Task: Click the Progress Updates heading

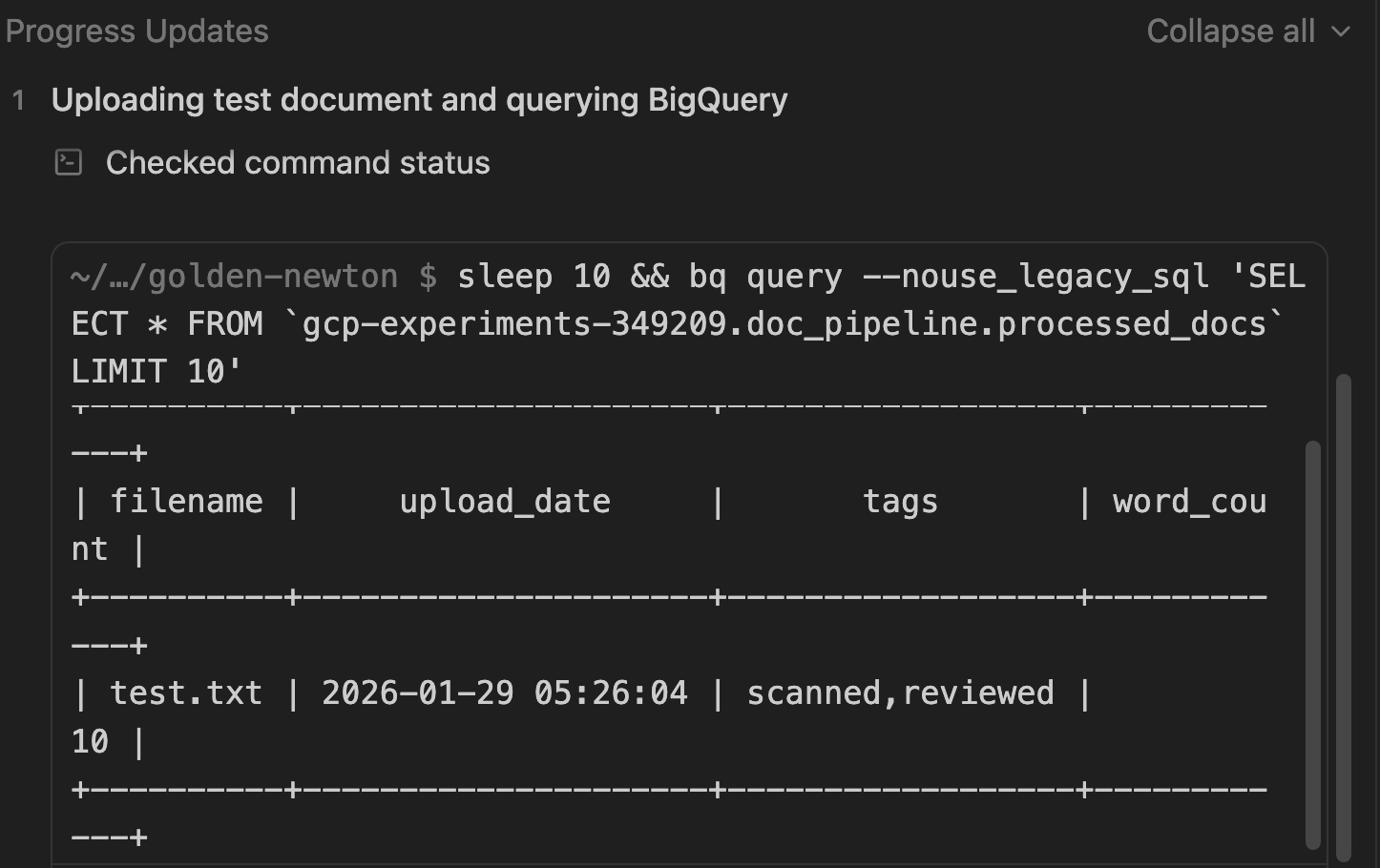Action: coord(136,31)
